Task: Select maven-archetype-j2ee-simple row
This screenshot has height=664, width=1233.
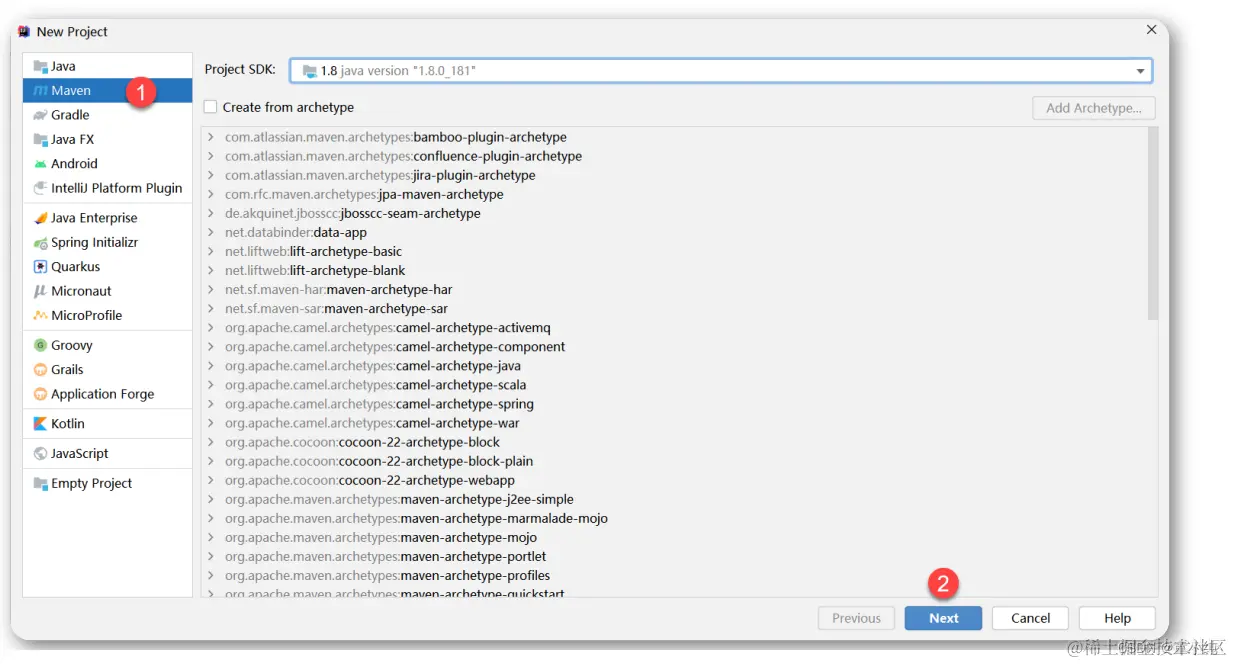Action: click(x=674, y=499)
